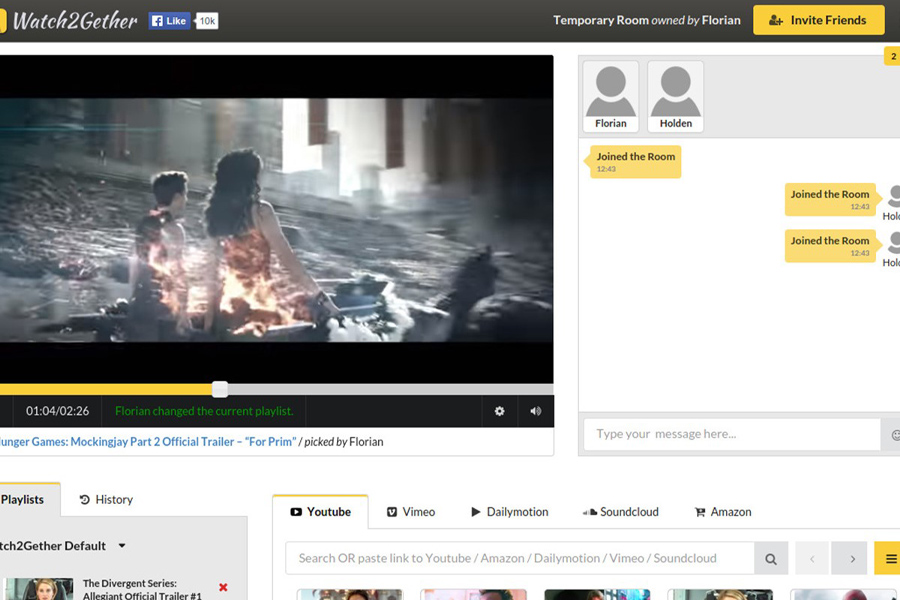The height and width of the screenshot is (600, 900).
Task: Mute video with the speaker icon
Action: [536, 411]
